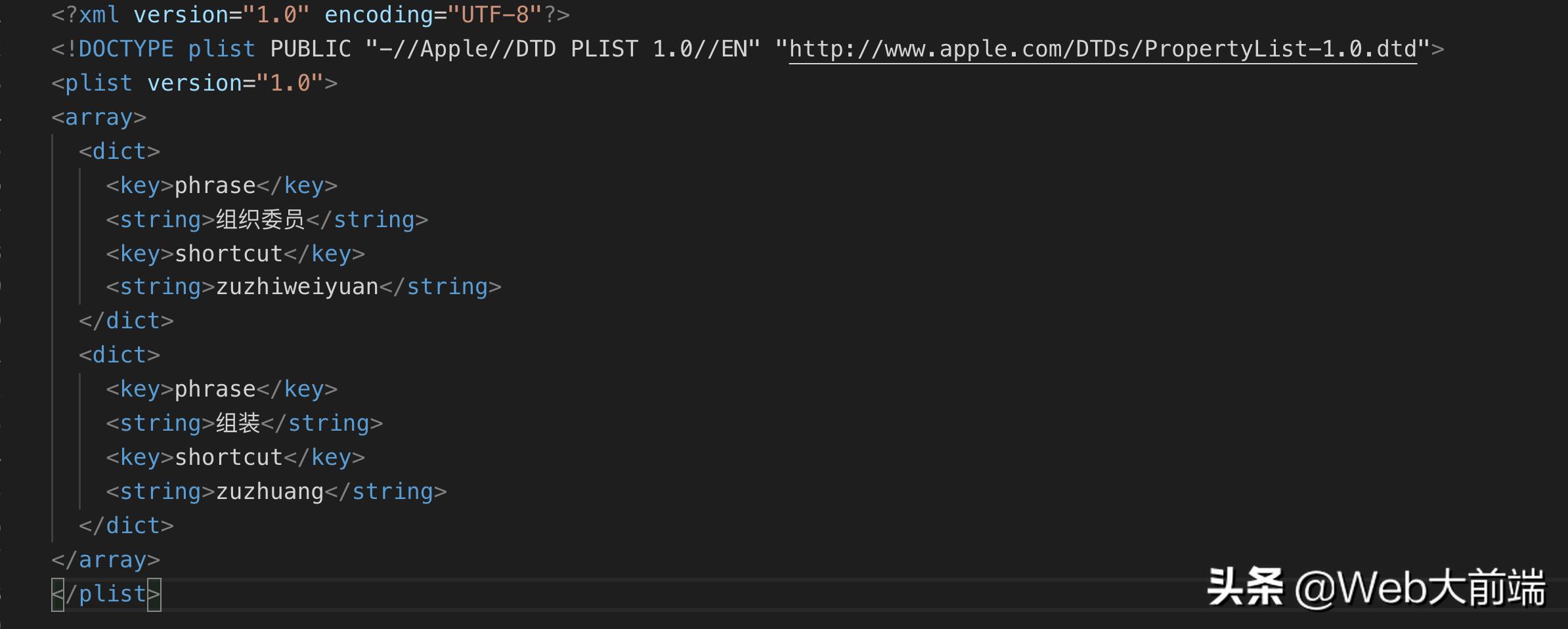Click the xml declaration version "1.0" value
This screenshot has height=629, width=1568.
[276, 15]
